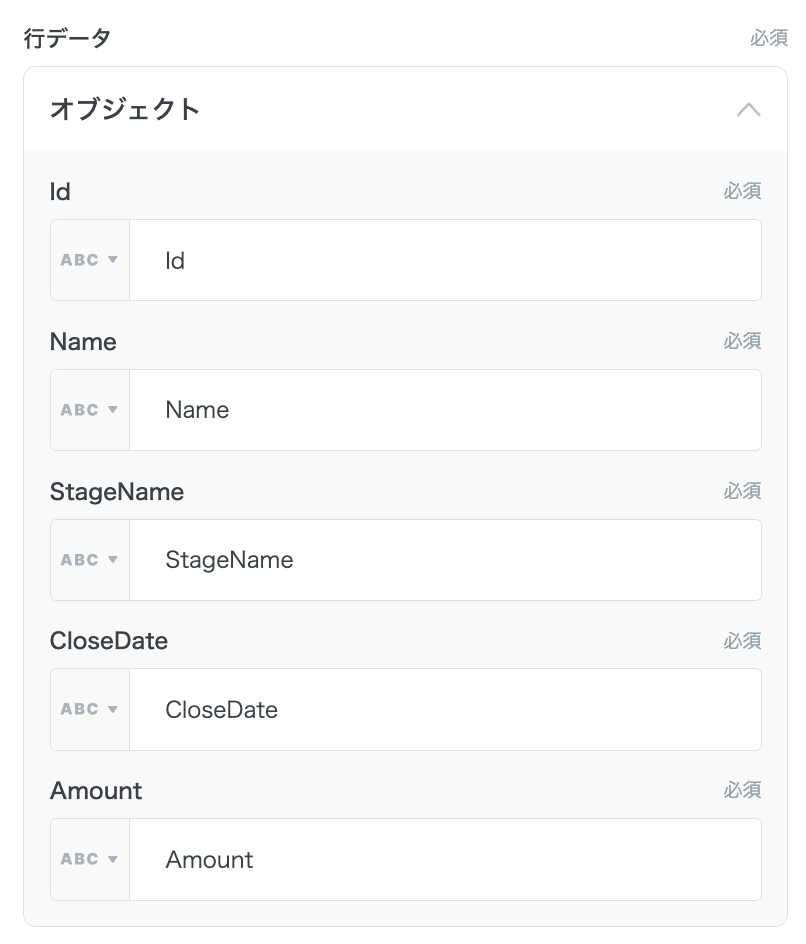
Task: Open the ABC type dropdown for Name
Action: click(90, 410)
